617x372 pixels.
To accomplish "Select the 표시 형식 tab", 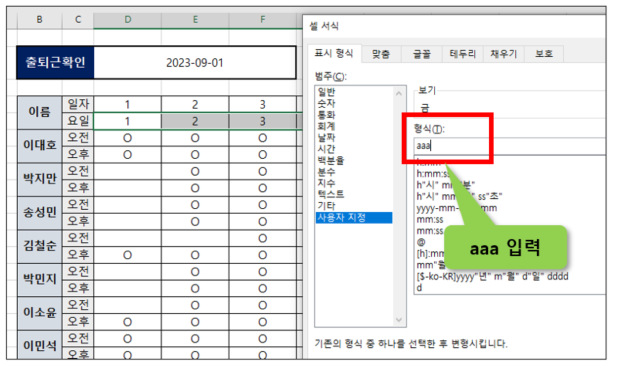I will point(334,53).
